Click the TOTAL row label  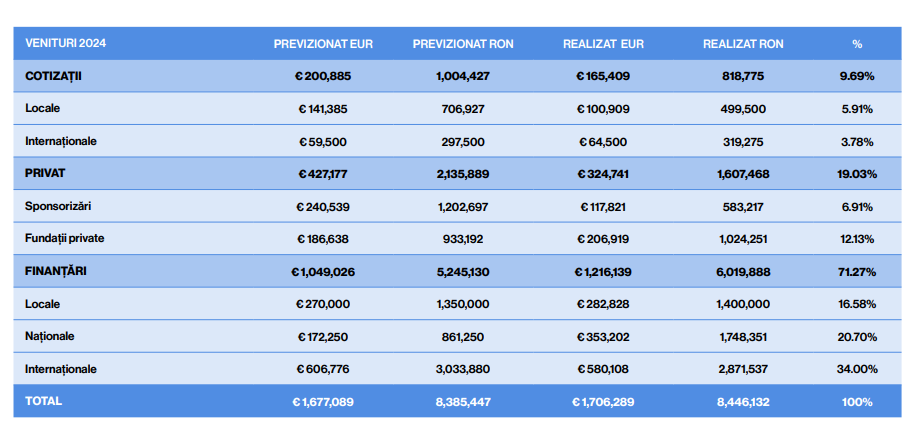(44, 401)
